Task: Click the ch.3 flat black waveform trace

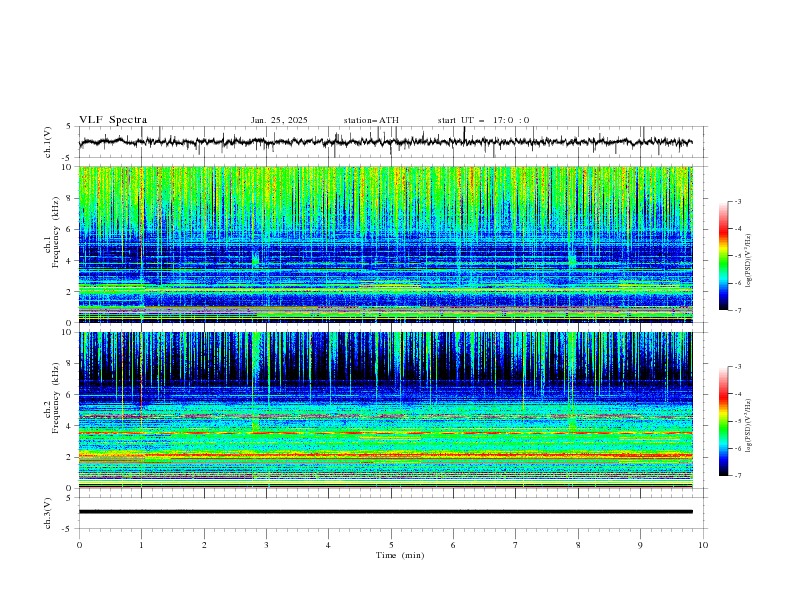Action: coord(385,512)
